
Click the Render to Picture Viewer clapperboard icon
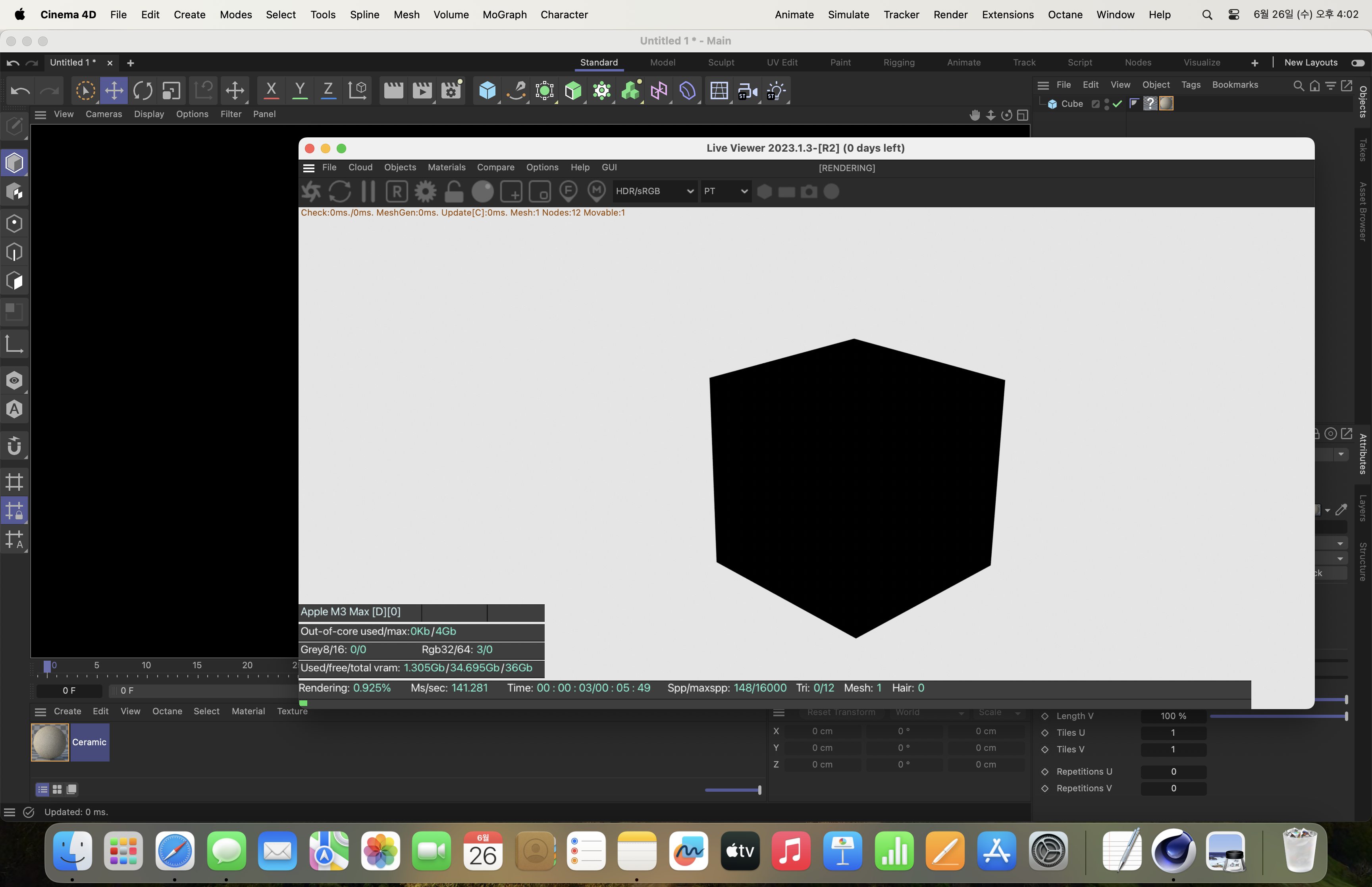[x=422, y=91]
